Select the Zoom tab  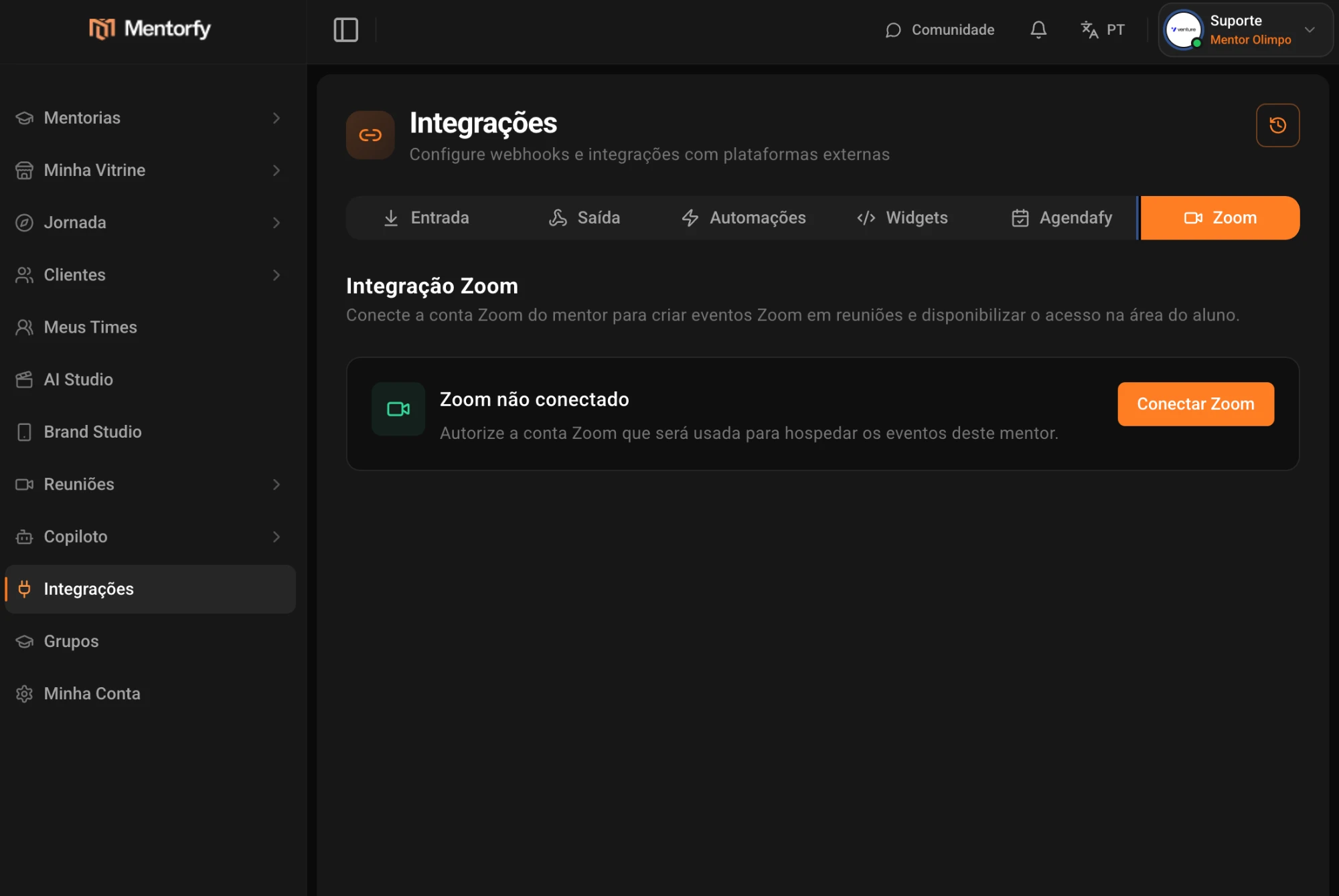(1220, 217)
